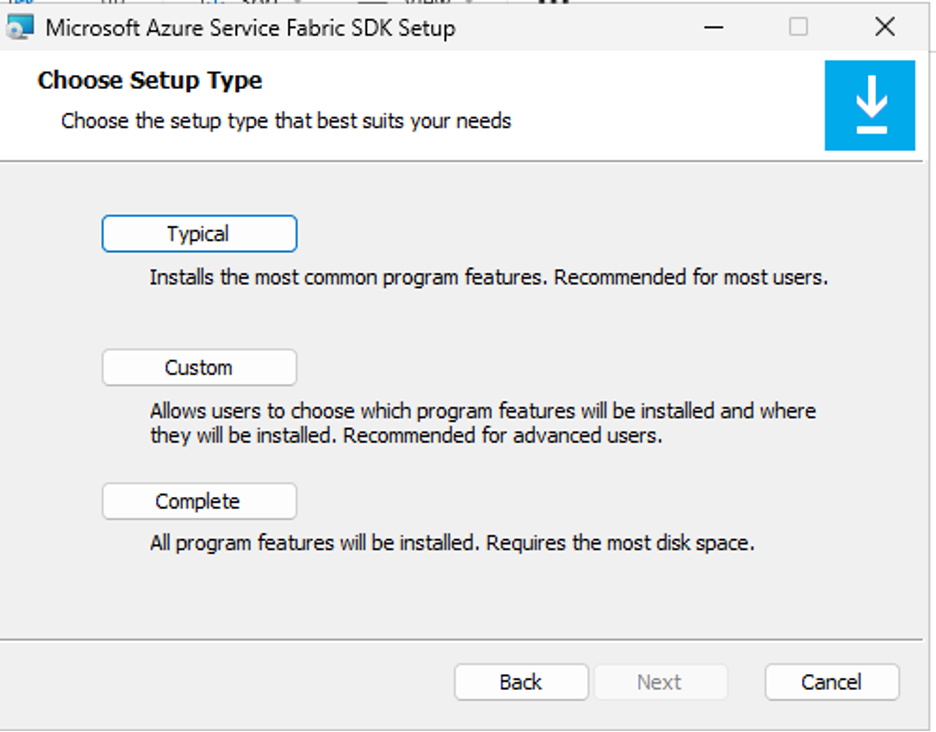This screenshot has width=936, height=732.
Task: Click the blue download arrow banner icon
Action: (870, 105)
